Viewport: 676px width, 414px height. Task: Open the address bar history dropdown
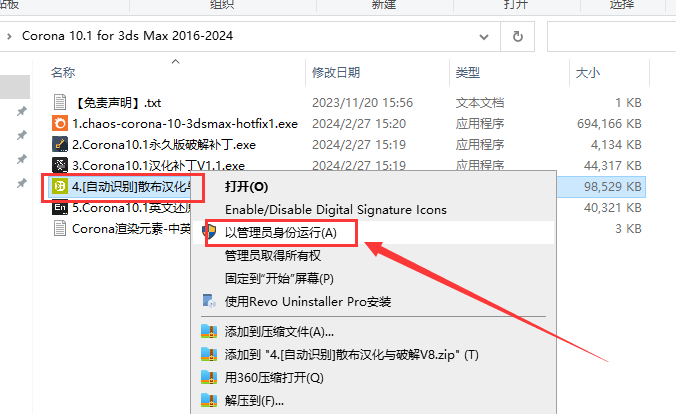[484, 37]
